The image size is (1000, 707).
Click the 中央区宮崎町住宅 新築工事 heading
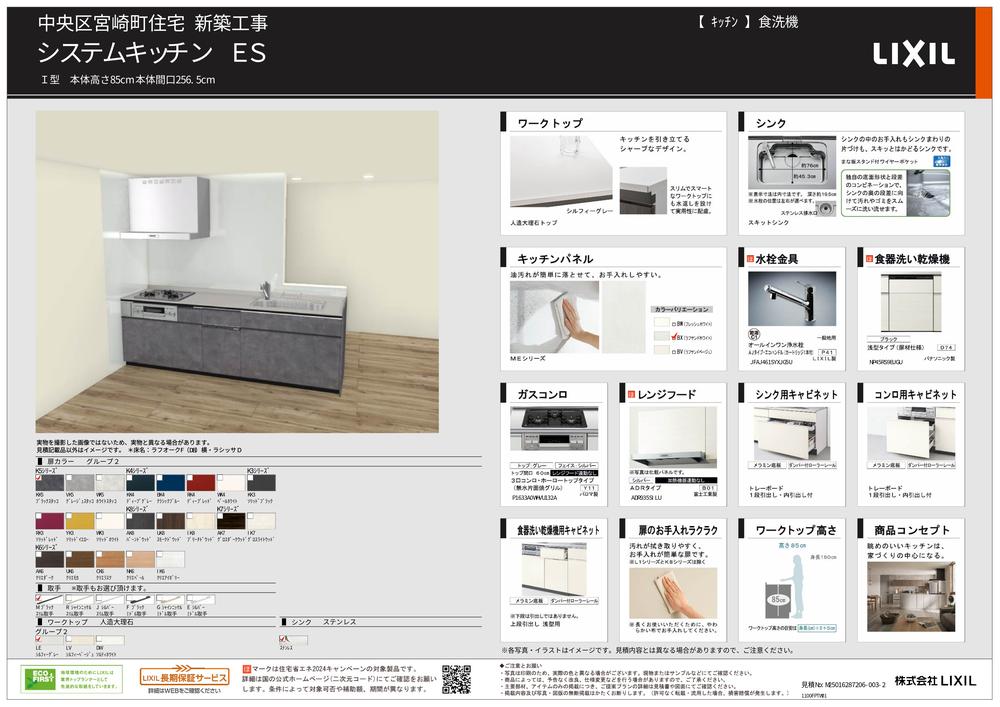click(153, 24)
